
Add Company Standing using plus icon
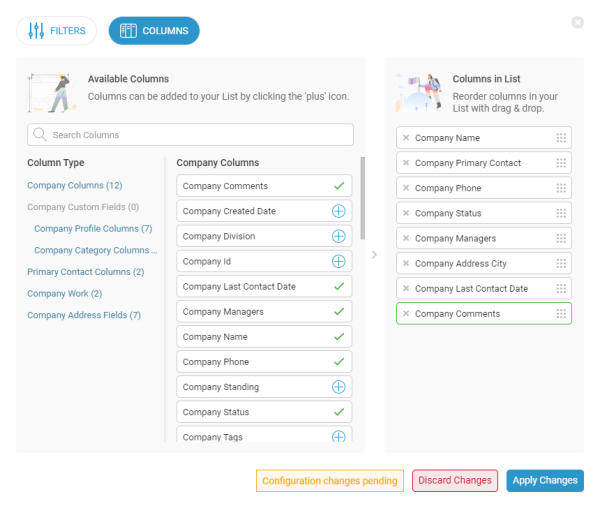338,387
